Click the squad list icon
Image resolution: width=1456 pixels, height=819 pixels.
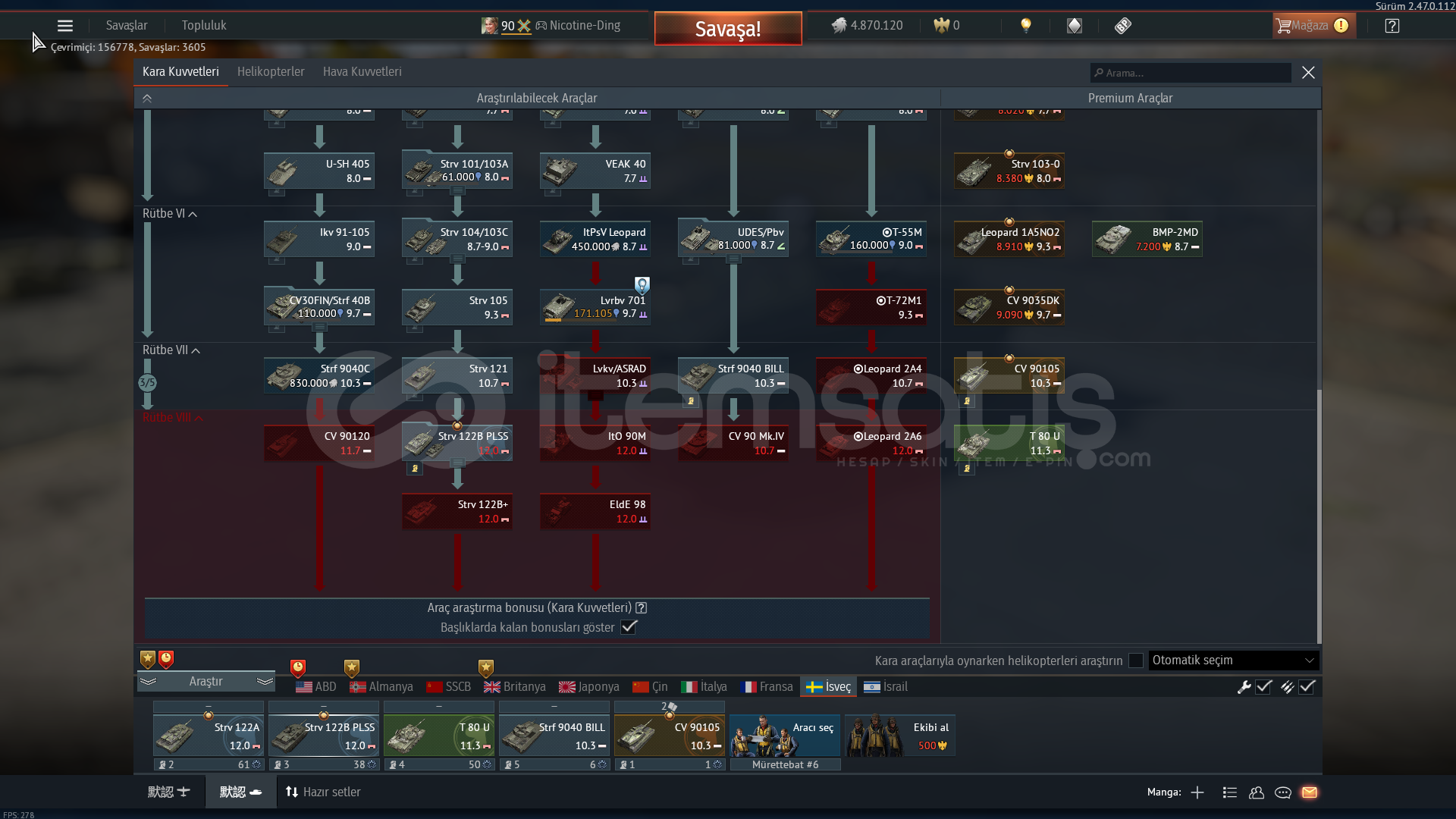1230,792
